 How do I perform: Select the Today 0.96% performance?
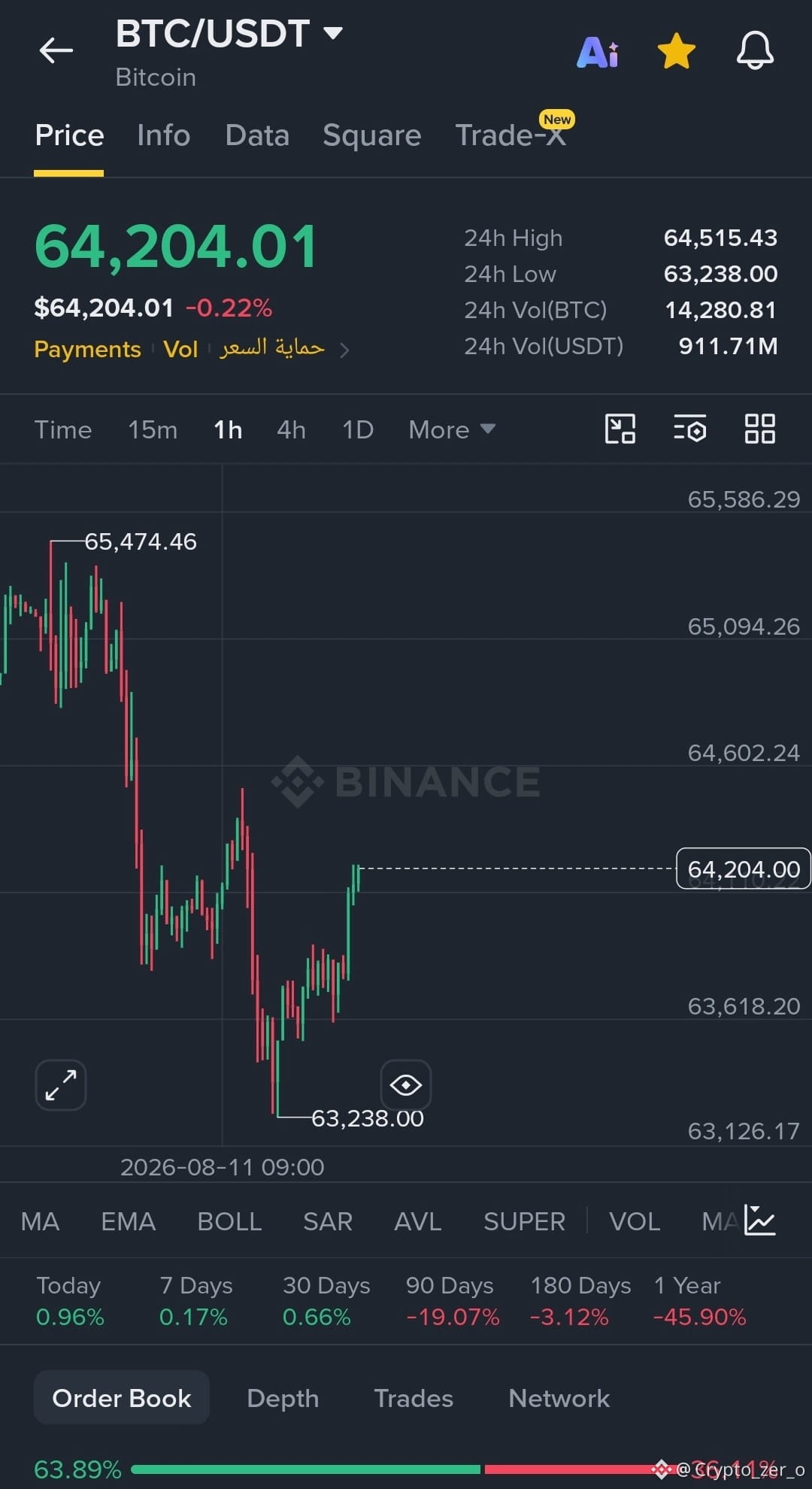70,1301
